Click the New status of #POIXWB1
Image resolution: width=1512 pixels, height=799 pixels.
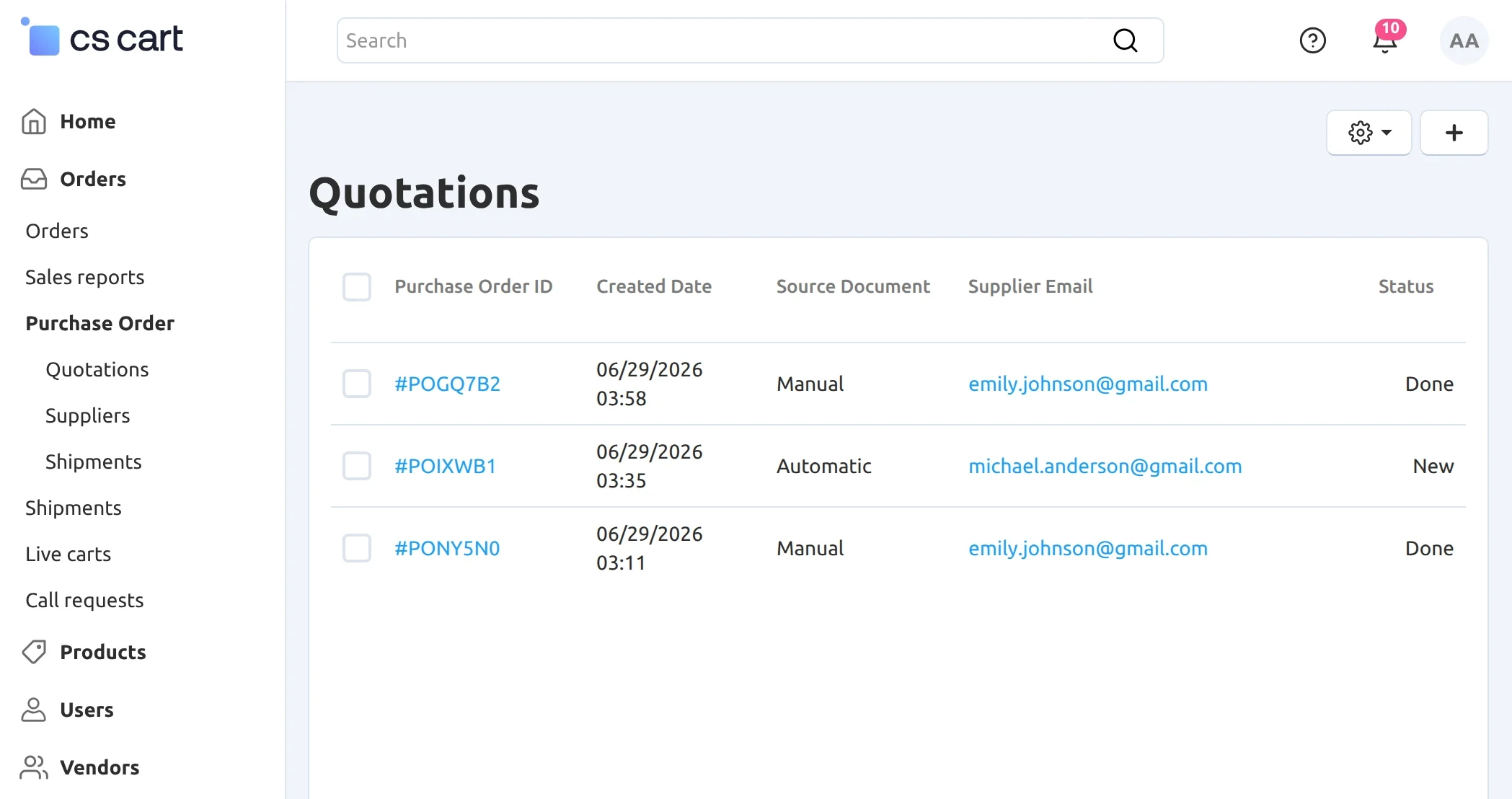point(1433,466)
